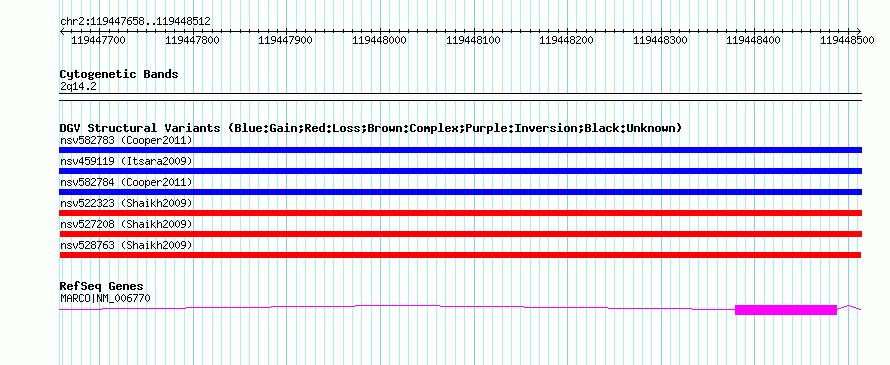
Task: Click the MARCO|NM_006770 gene label
Action: tap(105, 298)
